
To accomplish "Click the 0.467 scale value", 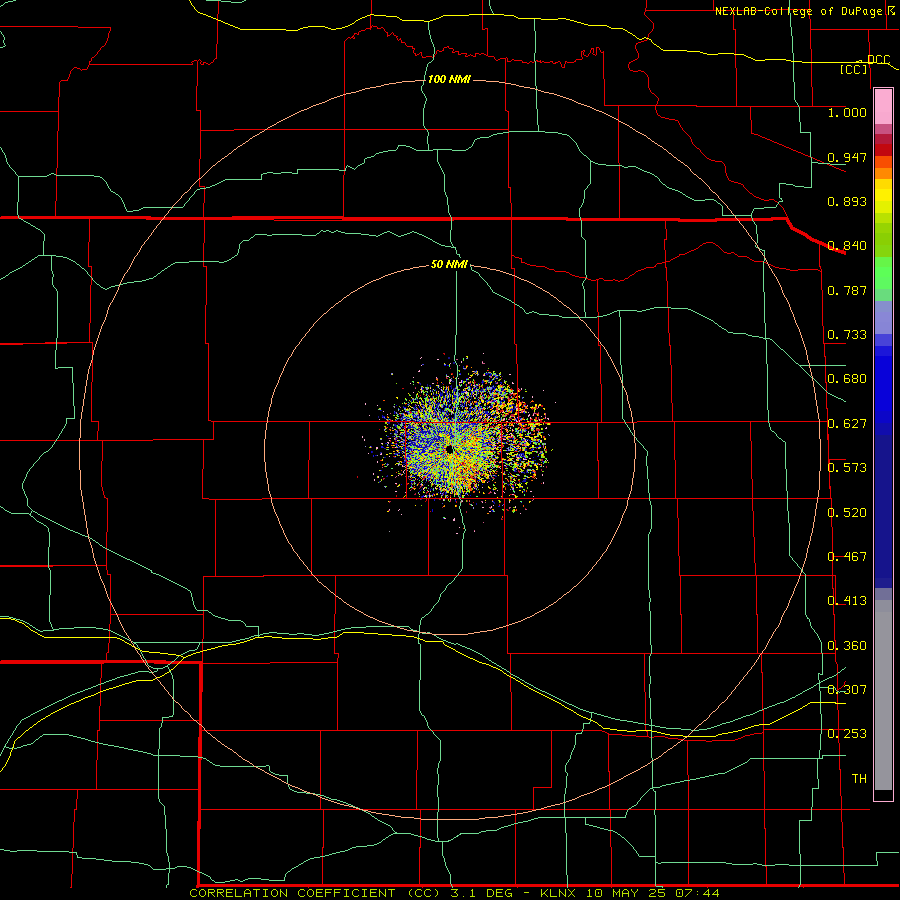I will [x=847, y=557].
